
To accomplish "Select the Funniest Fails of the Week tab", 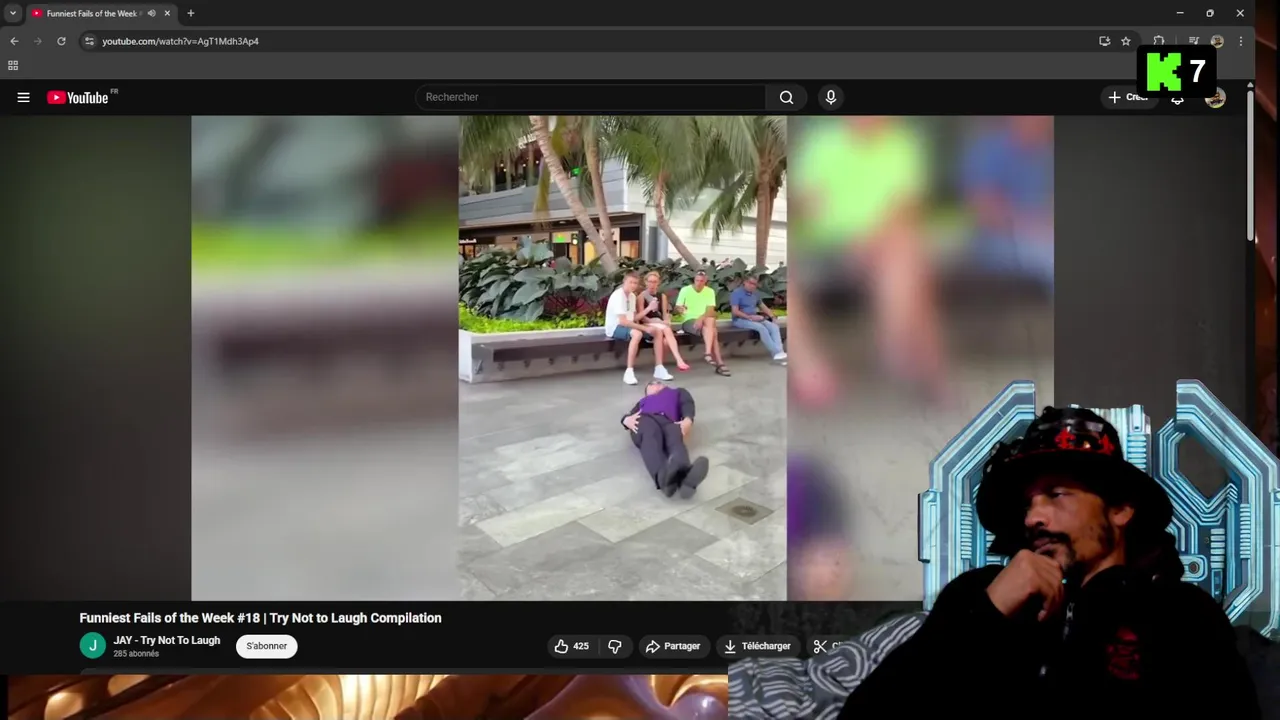I will (91, 13).
